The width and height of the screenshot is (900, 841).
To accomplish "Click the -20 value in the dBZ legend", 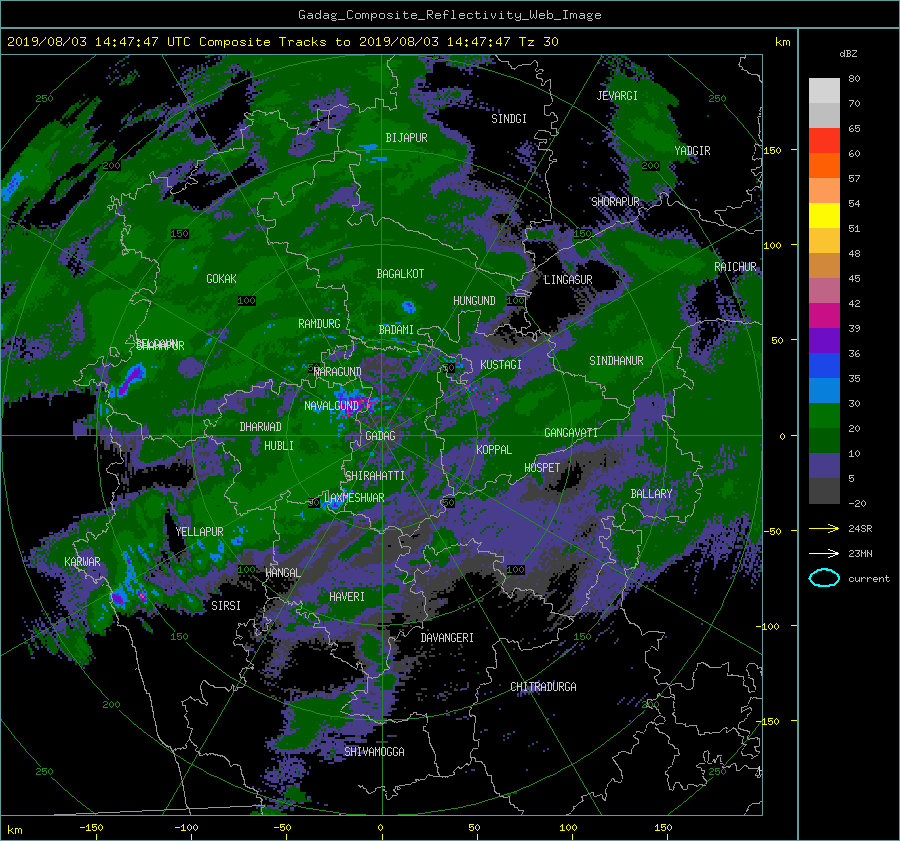I will tap(857, 503).
